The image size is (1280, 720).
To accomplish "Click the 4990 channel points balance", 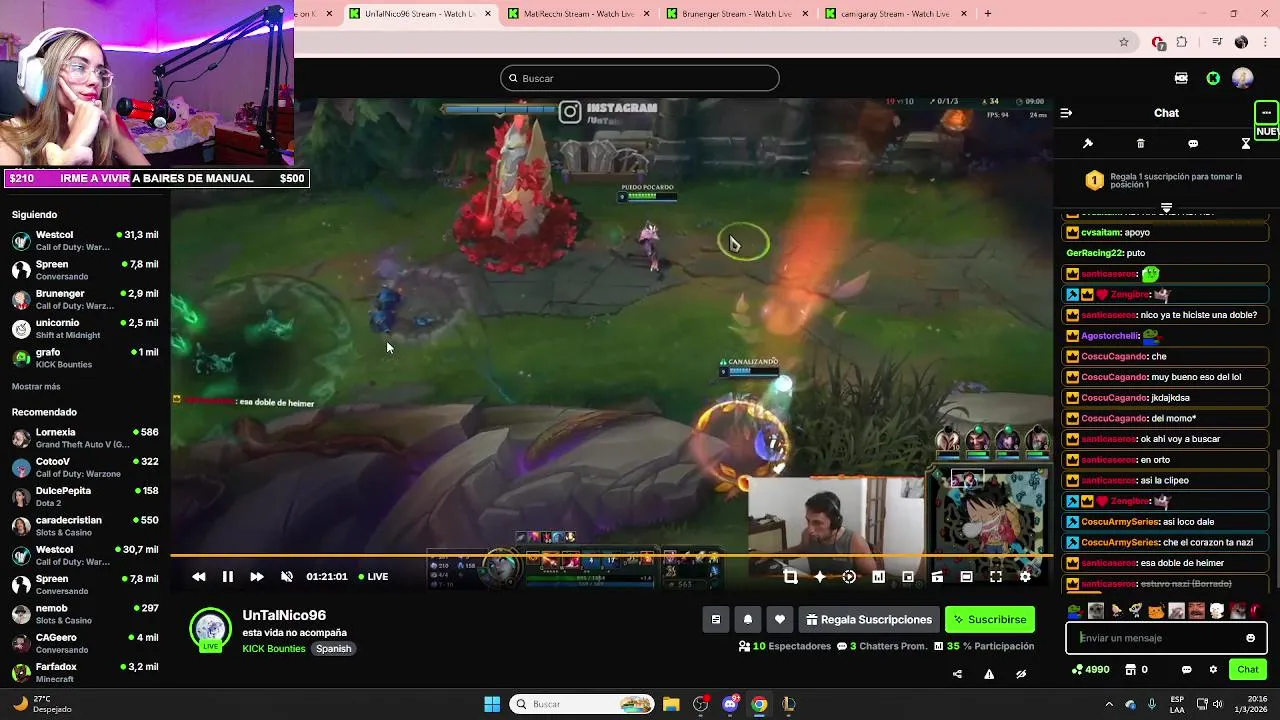I will pyautogui.click(x=1090, y=670).
